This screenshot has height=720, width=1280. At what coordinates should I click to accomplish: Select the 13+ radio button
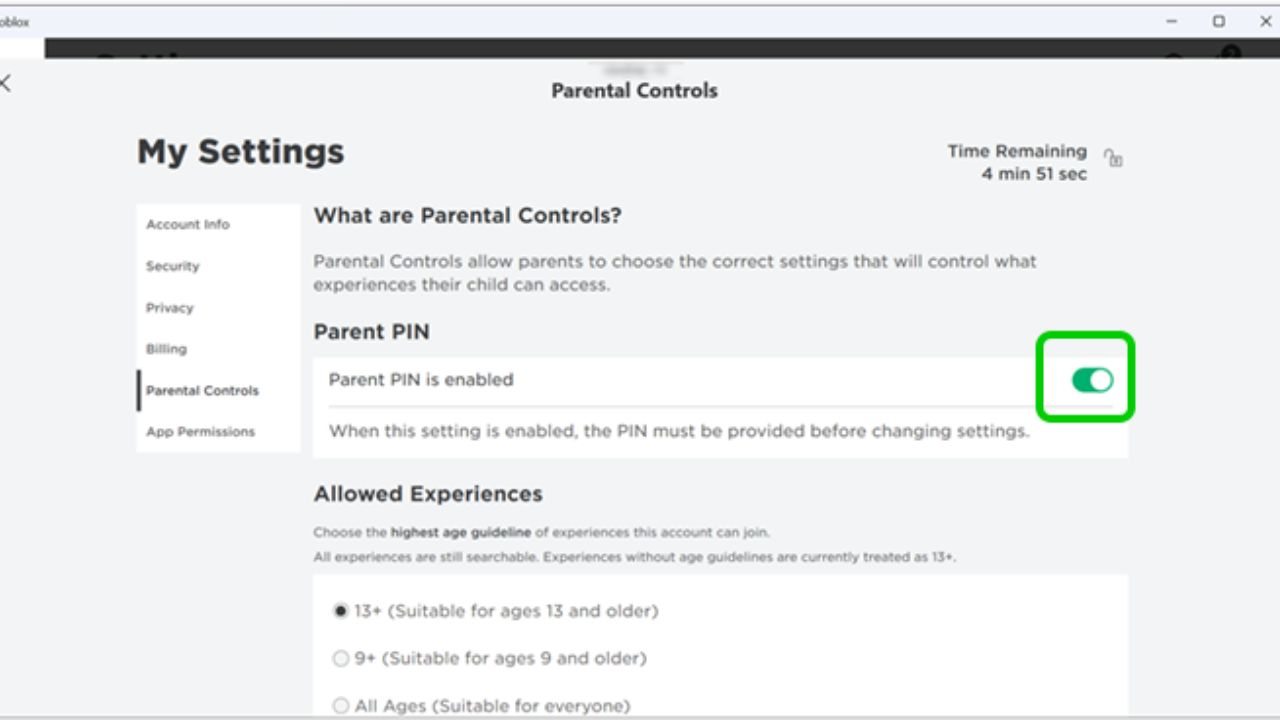[340, 610]
